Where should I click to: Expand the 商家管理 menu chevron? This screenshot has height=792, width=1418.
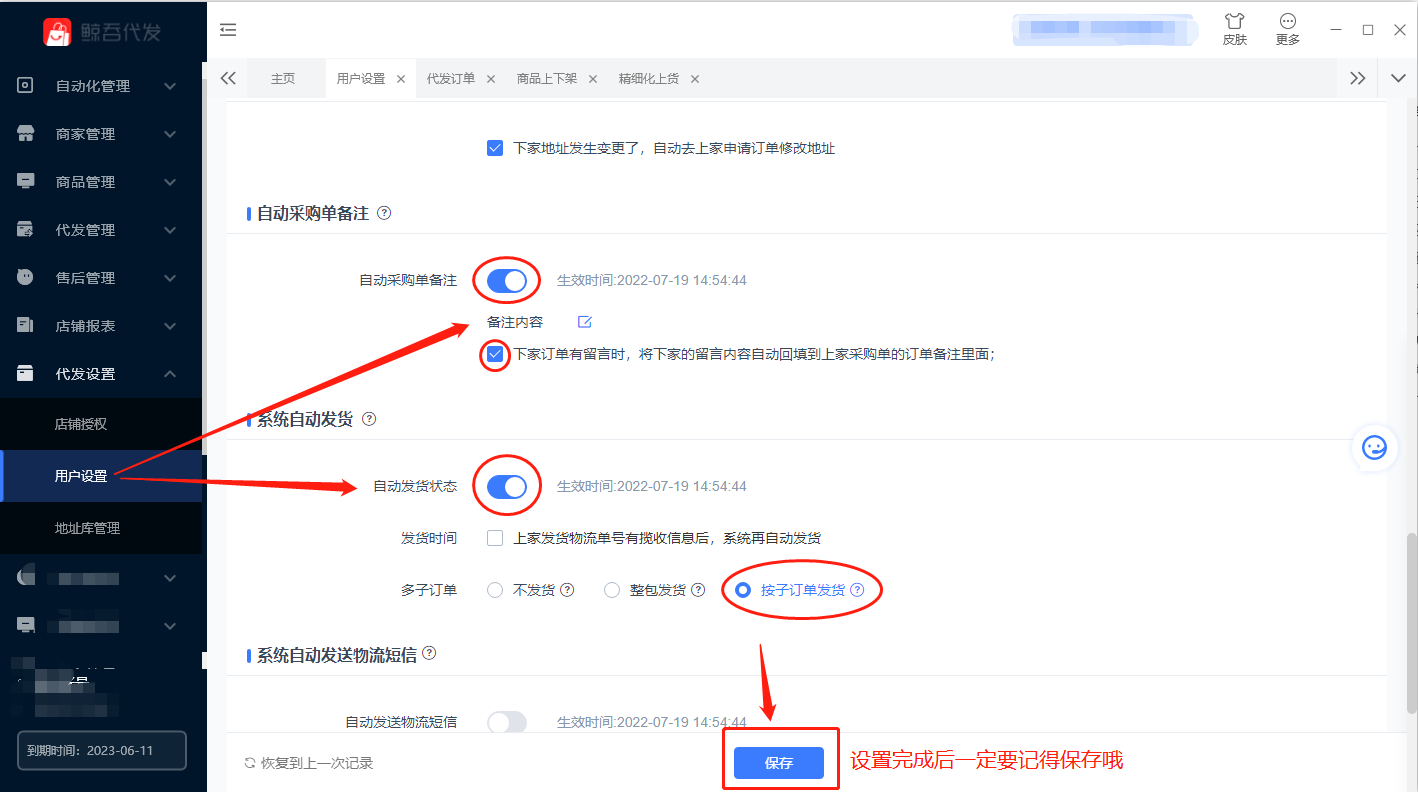(x=170, y=134)
